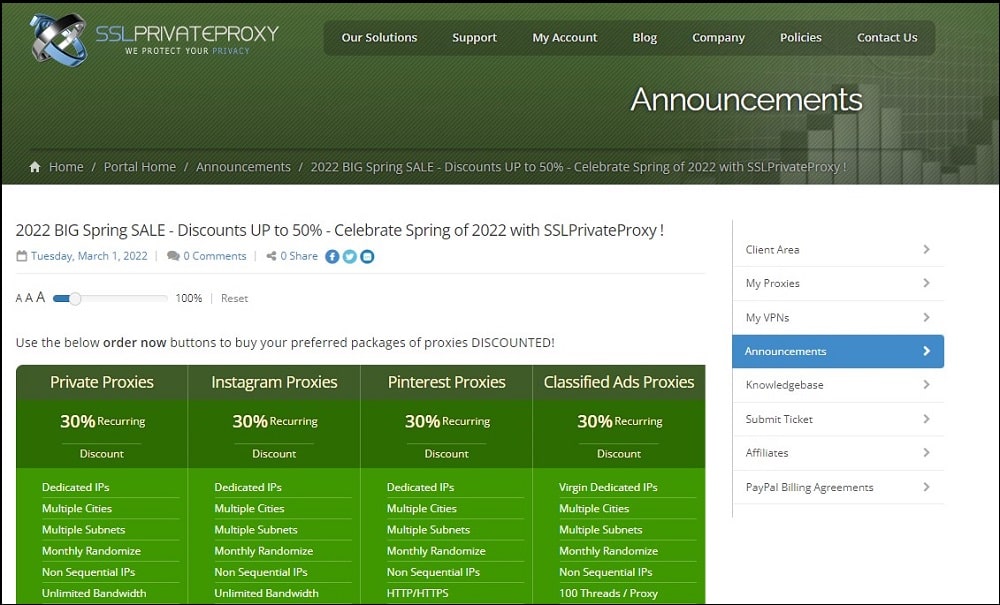Select the highlighted Announcements sidebar item
This screenshot has height=605, width=1000.
[838, 351]
